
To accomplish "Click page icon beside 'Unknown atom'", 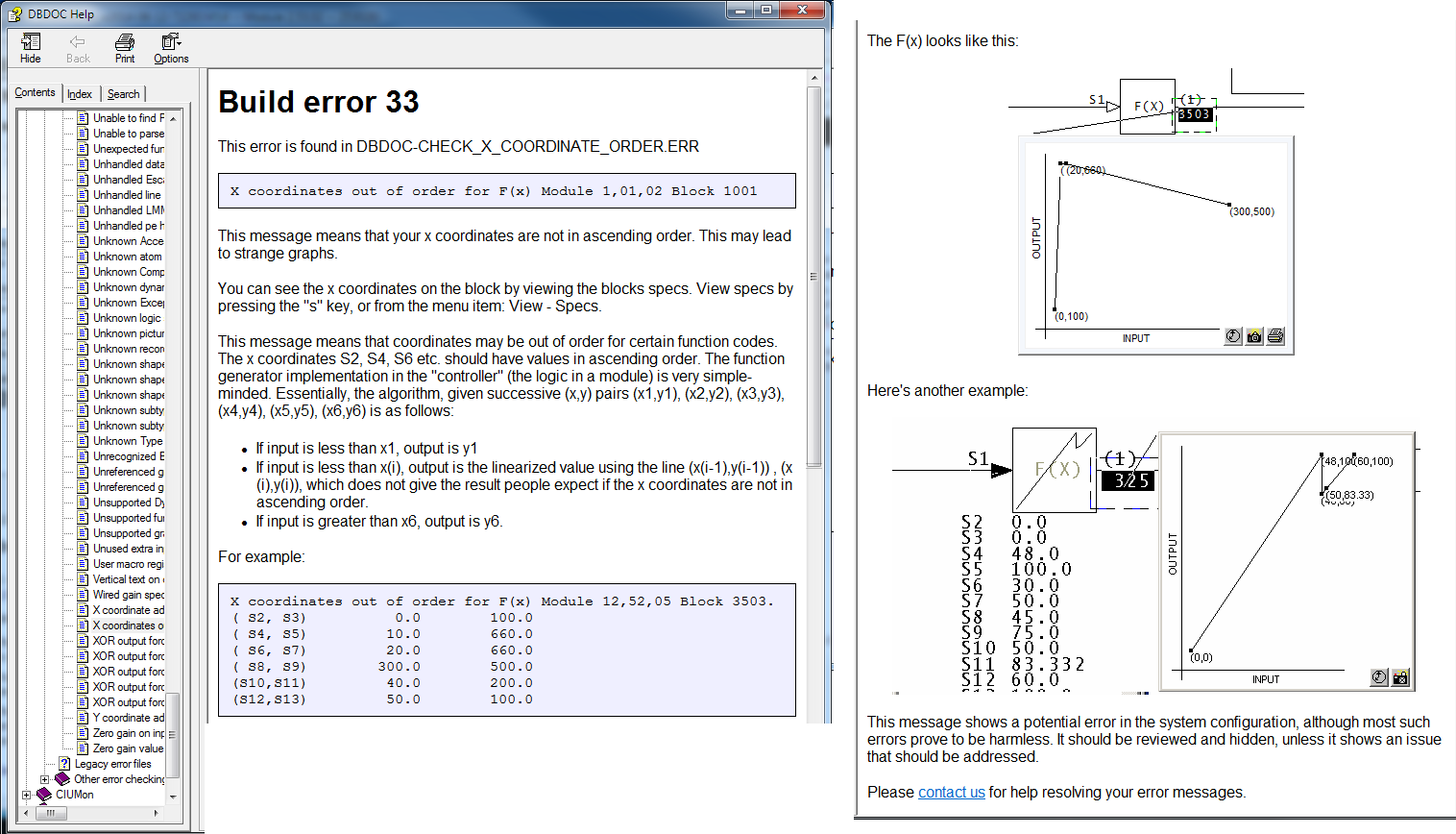I will [x=83, y=257].
